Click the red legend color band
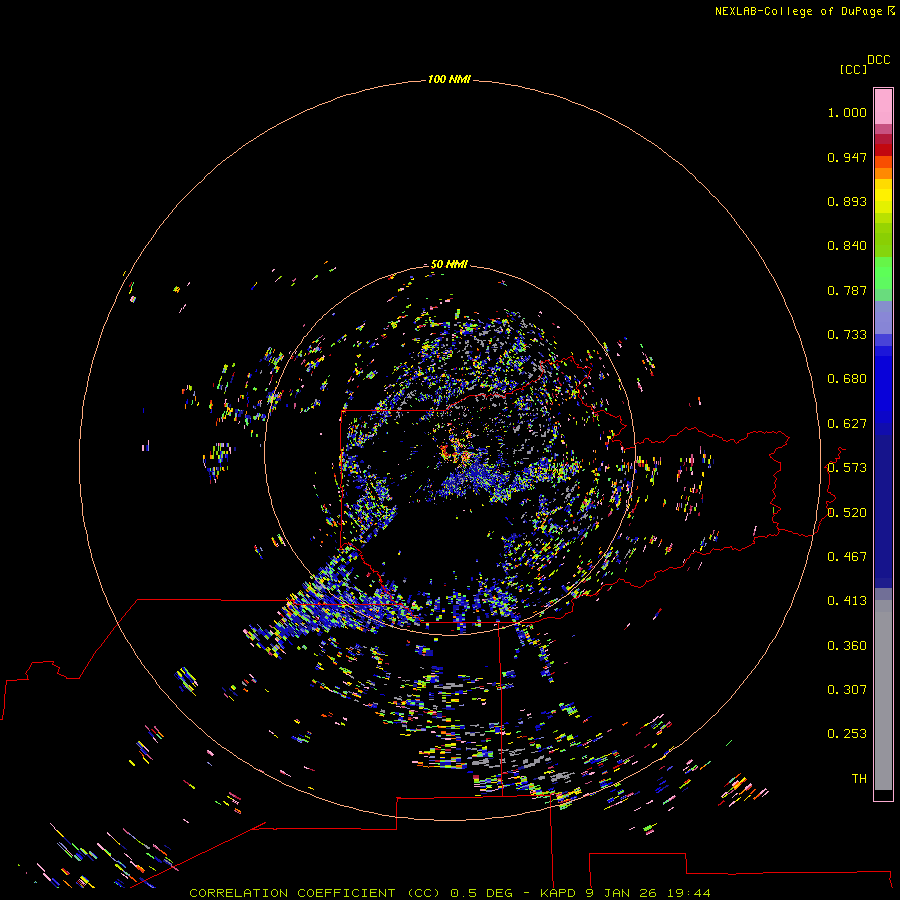 coord(883,150)
